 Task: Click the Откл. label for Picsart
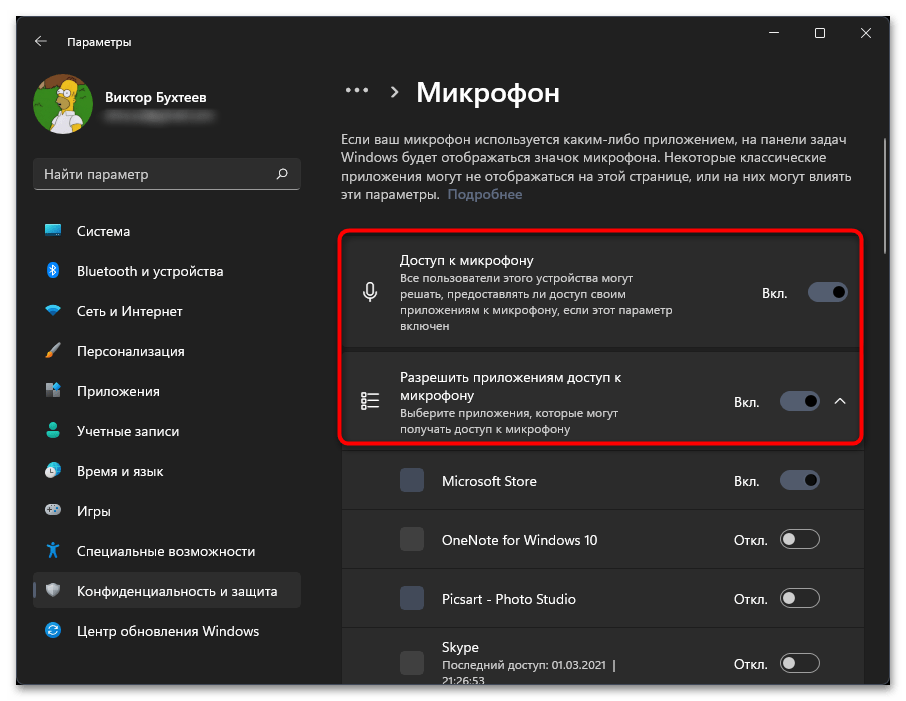(x=751, y=599)
